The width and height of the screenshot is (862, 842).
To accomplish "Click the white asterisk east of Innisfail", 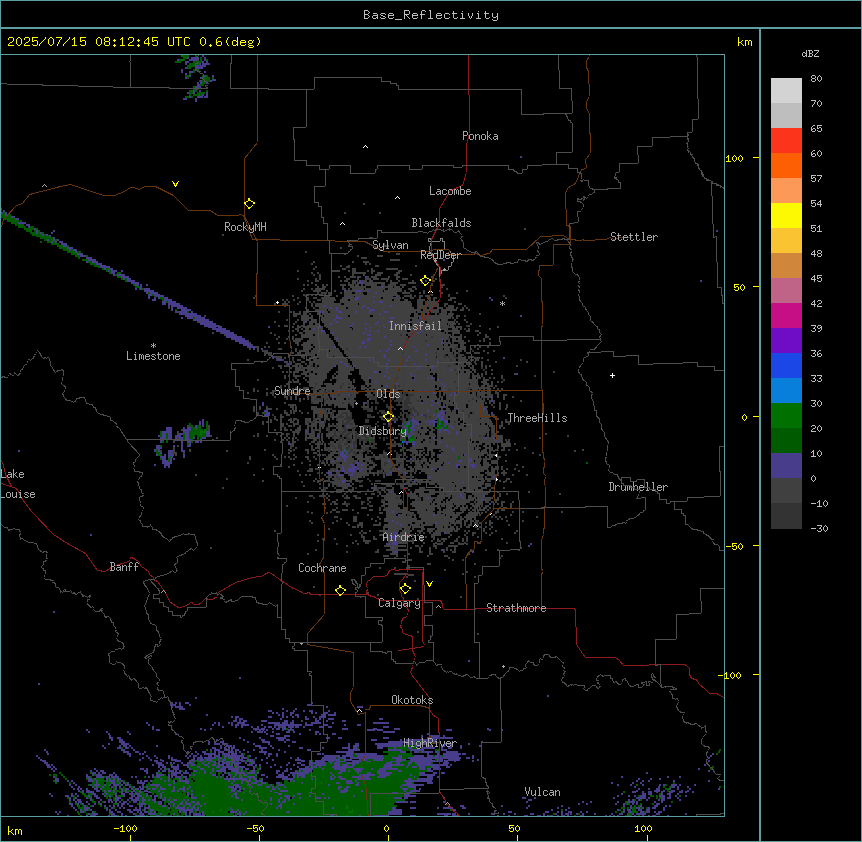I will [502, 303].
